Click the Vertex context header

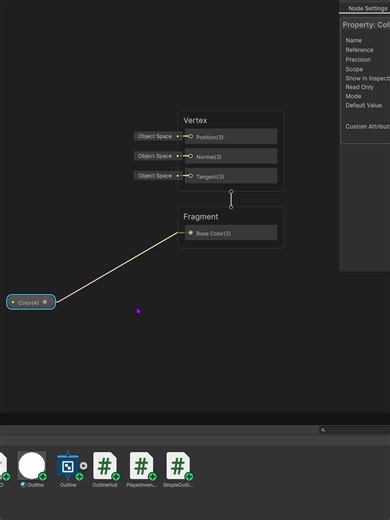(x=195, y=120)
